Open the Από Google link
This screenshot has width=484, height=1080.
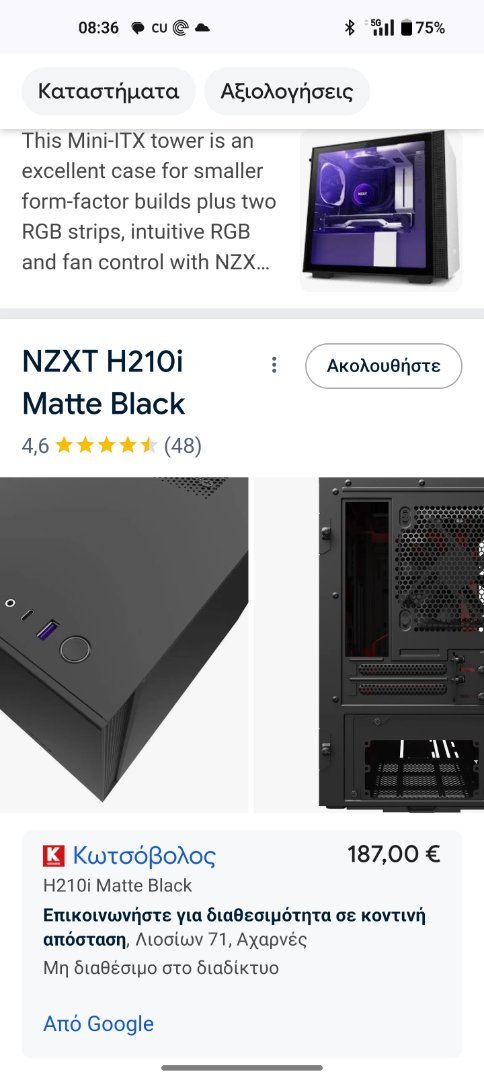(x=98, y=1024)
